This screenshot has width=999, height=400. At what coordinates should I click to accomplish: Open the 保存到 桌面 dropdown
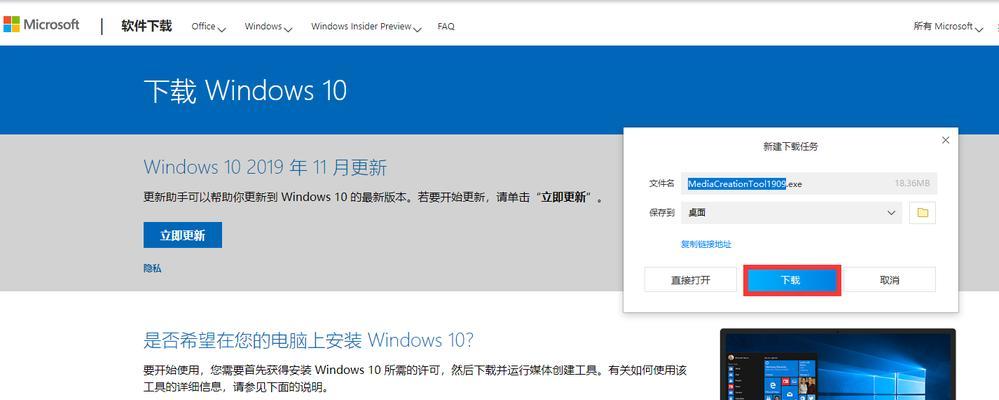click(x=791, y=213)
